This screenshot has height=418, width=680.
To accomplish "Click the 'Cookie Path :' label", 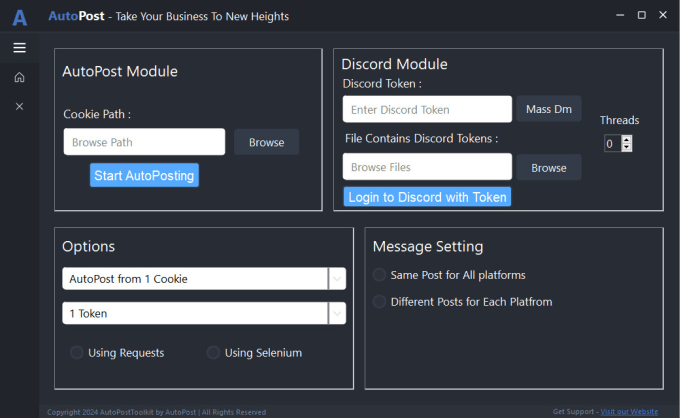I will (97, 114).
